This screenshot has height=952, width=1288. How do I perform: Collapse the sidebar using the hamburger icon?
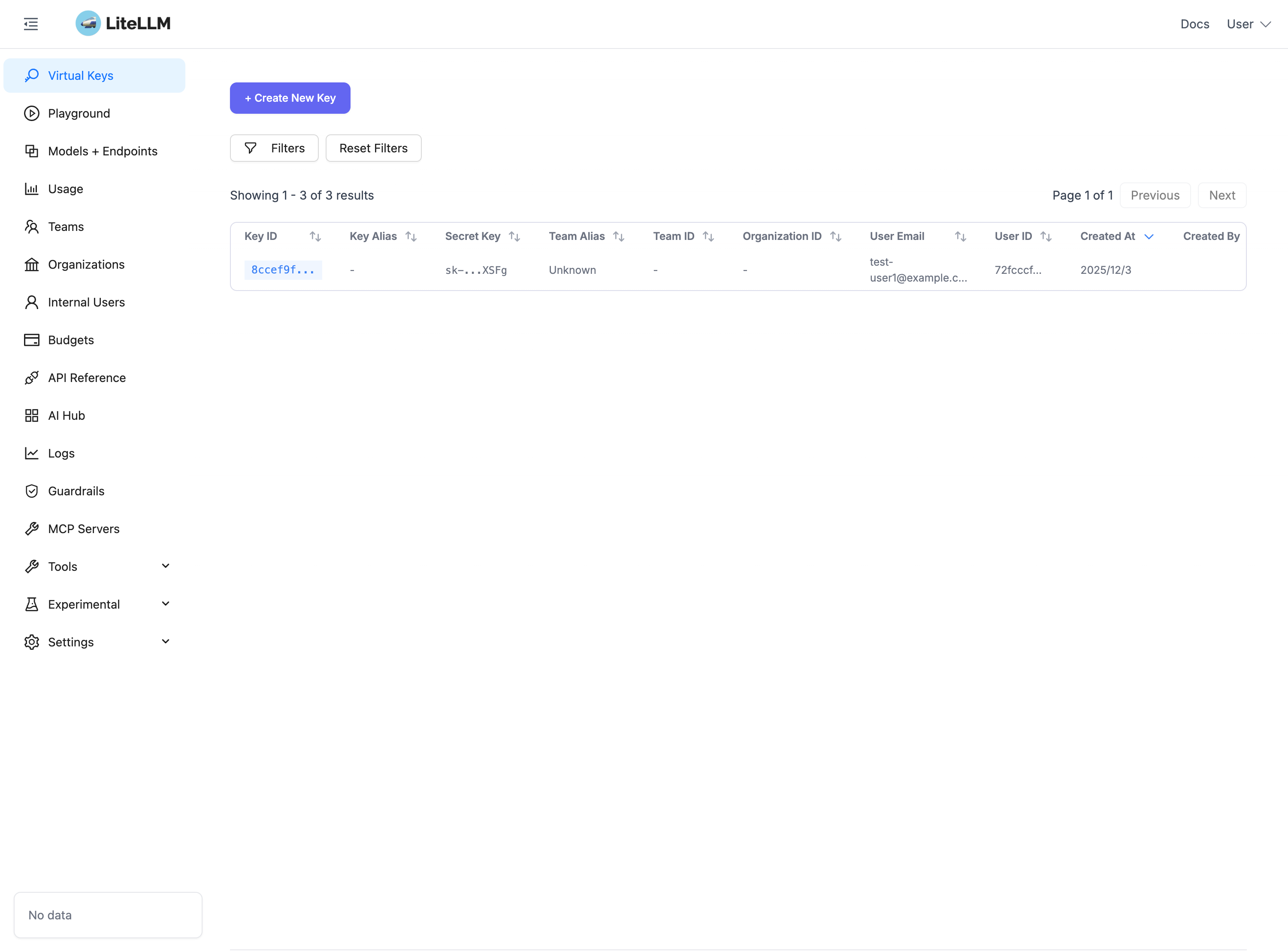point(31,24)
